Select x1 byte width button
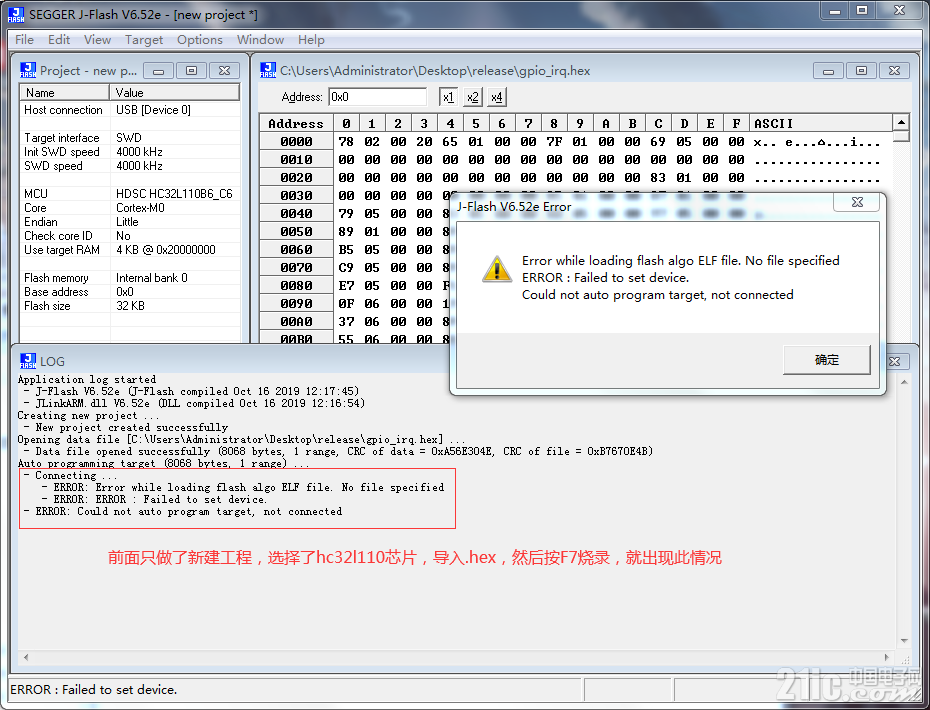The width and height of the screenshot is (930, 710). tap(448, 97)
